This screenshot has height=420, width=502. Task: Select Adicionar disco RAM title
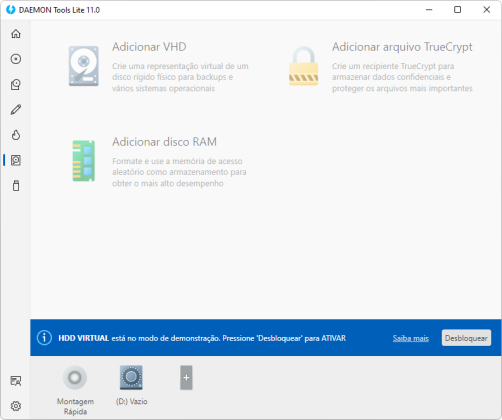tap(164, 142)
